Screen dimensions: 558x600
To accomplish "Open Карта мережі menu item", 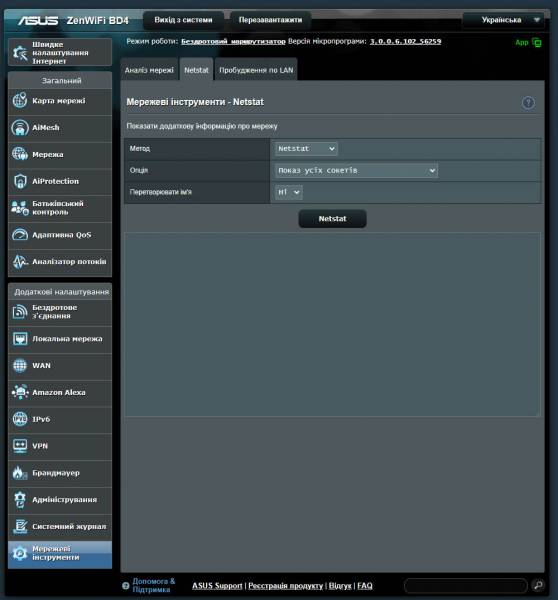I will (60, 101).
